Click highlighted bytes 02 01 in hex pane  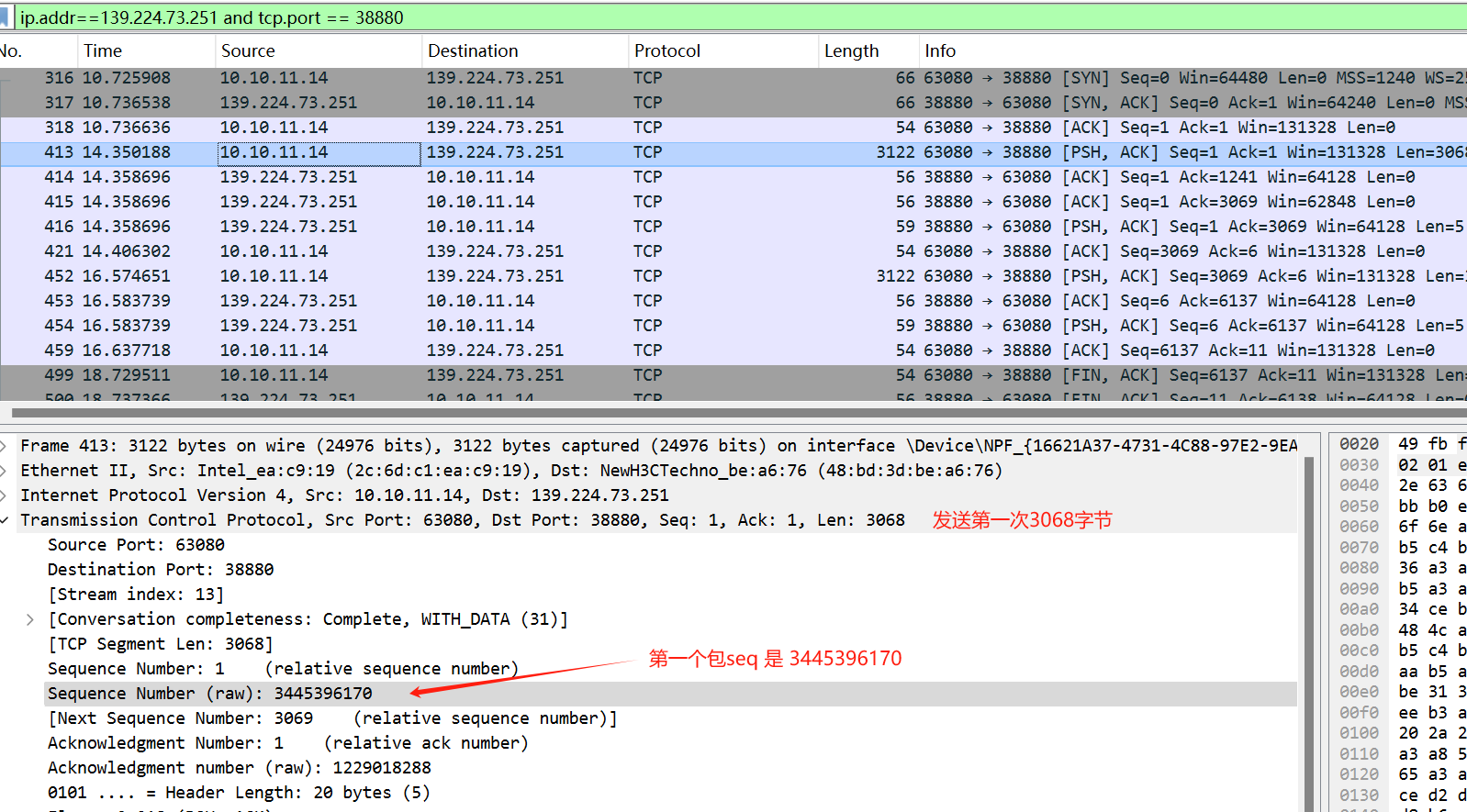[1423, 465]
